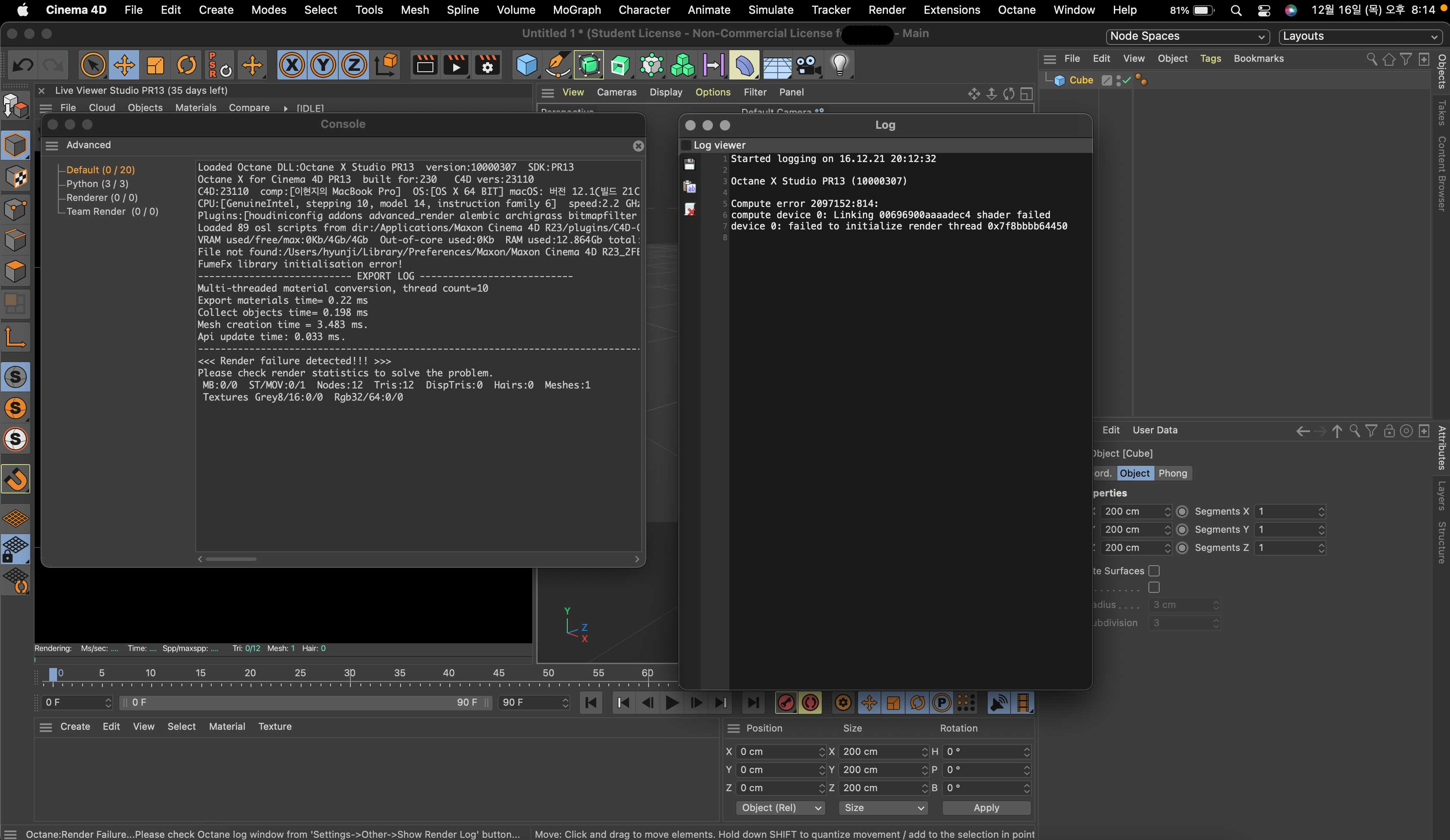Click the Save log disk icon

689,164
